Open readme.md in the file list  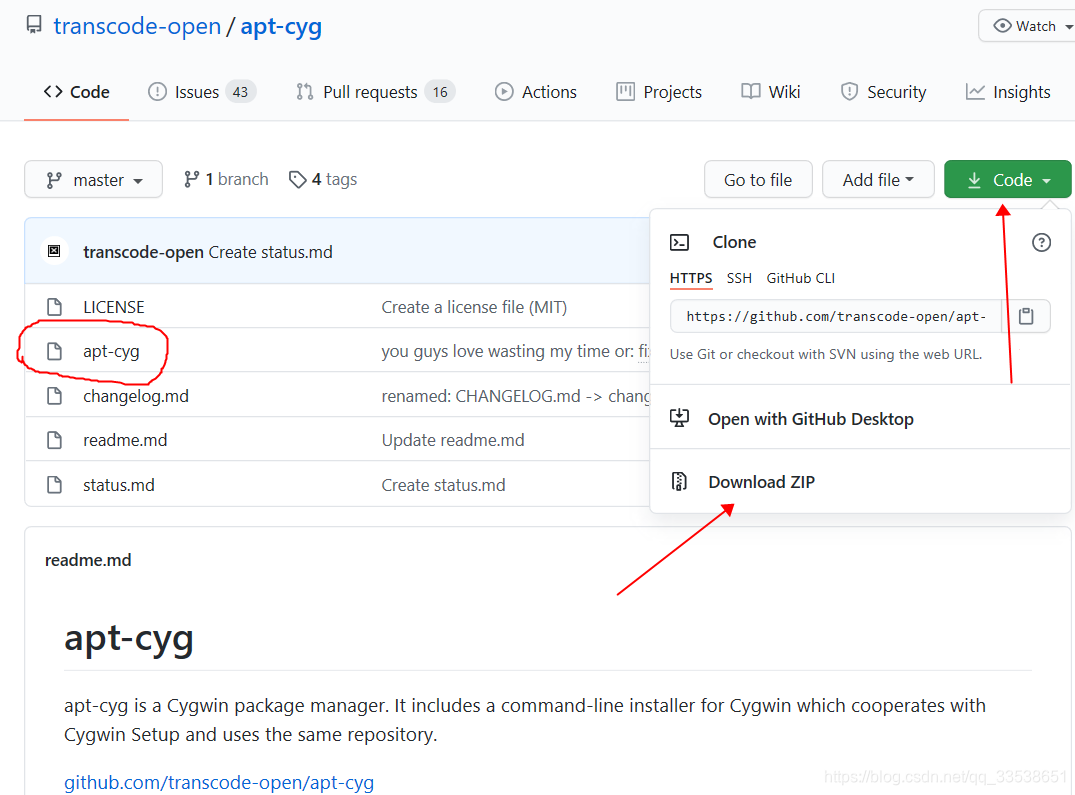coord(125,440)
